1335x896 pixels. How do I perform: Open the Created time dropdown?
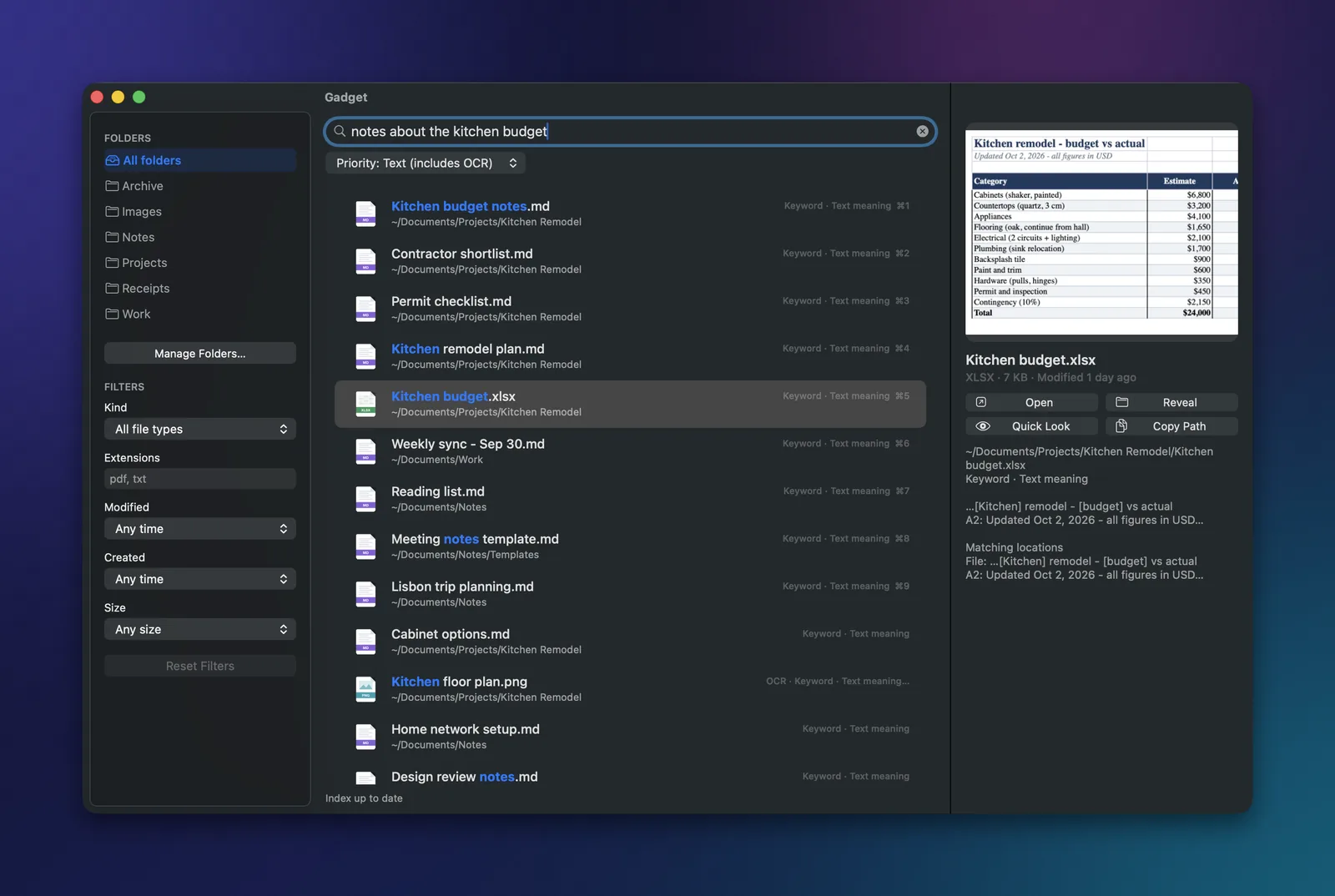(200, 579)
